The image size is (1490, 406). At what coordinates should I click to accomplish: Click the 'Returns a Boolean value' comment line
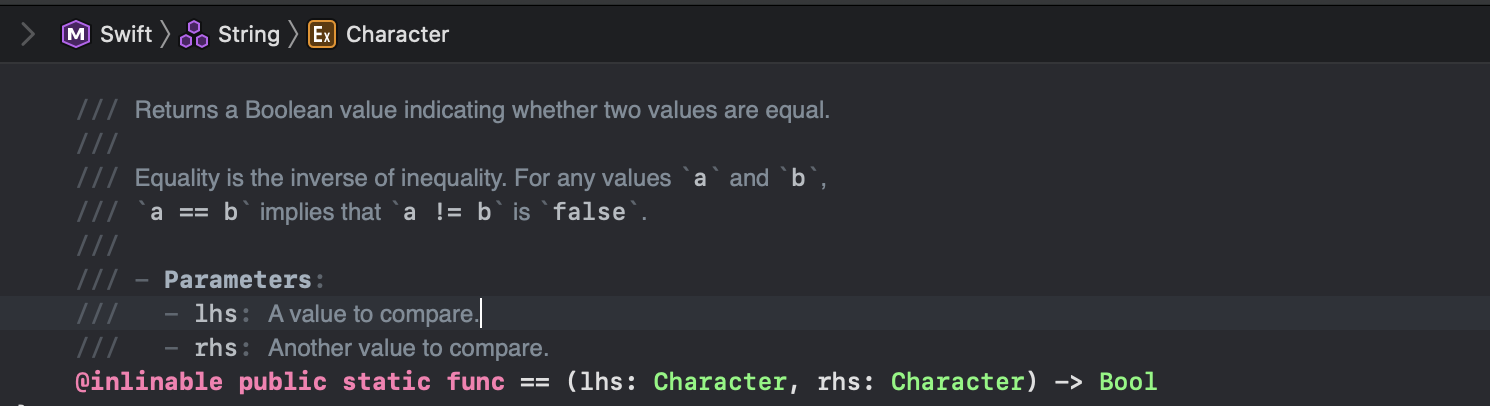[x=482, y=110]
